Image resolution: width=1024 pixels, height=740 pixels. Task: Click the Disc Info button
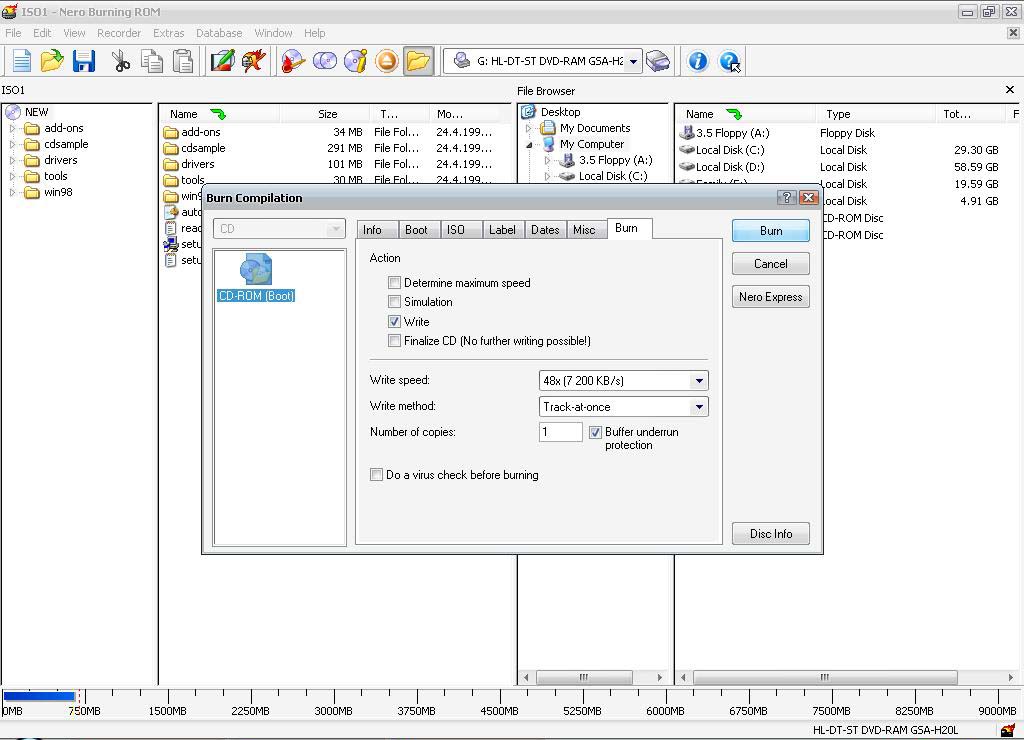click(x=771, y=534)
